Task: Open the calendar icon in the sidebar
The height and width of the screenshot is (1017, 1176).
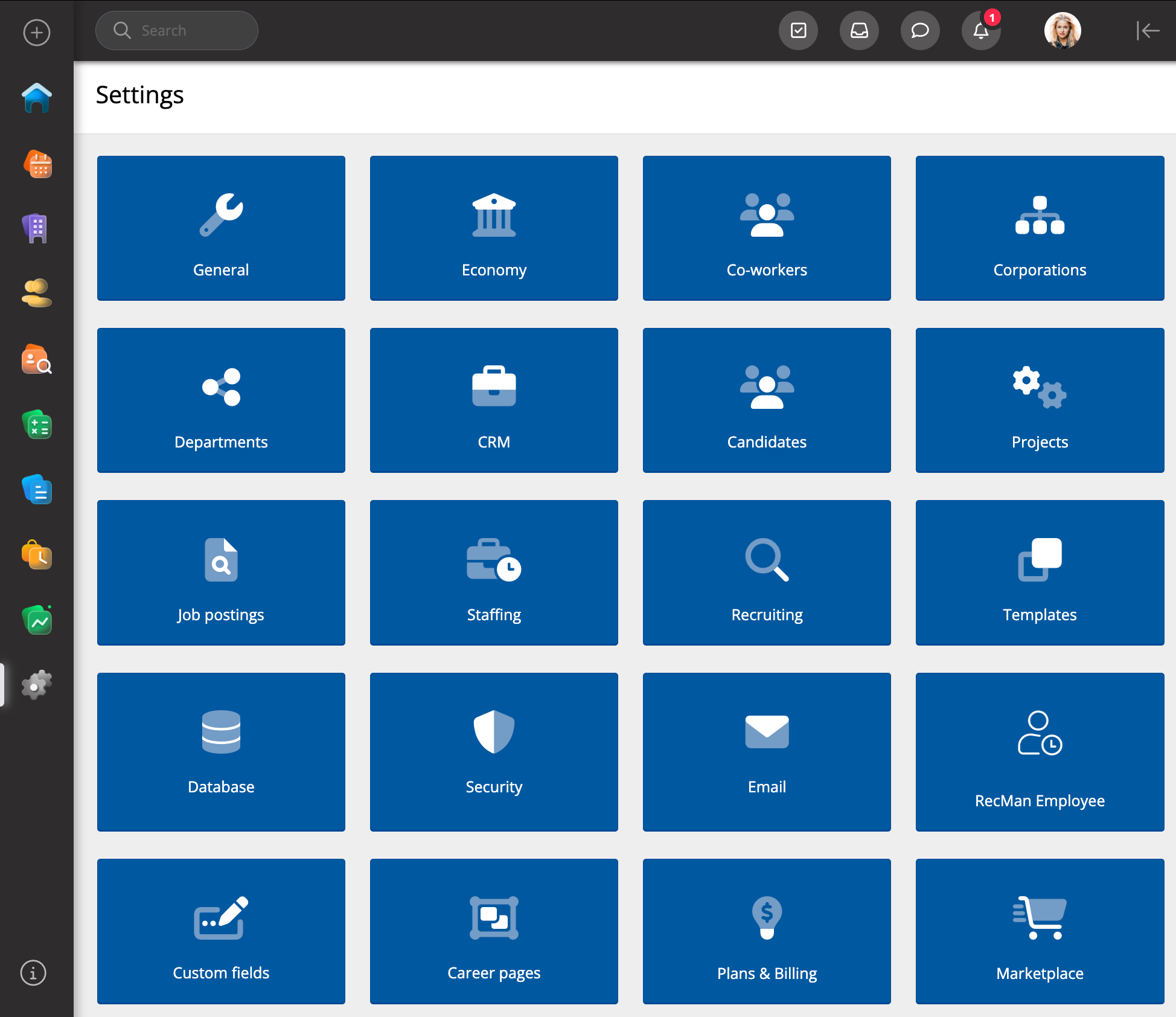Action: 37,164
